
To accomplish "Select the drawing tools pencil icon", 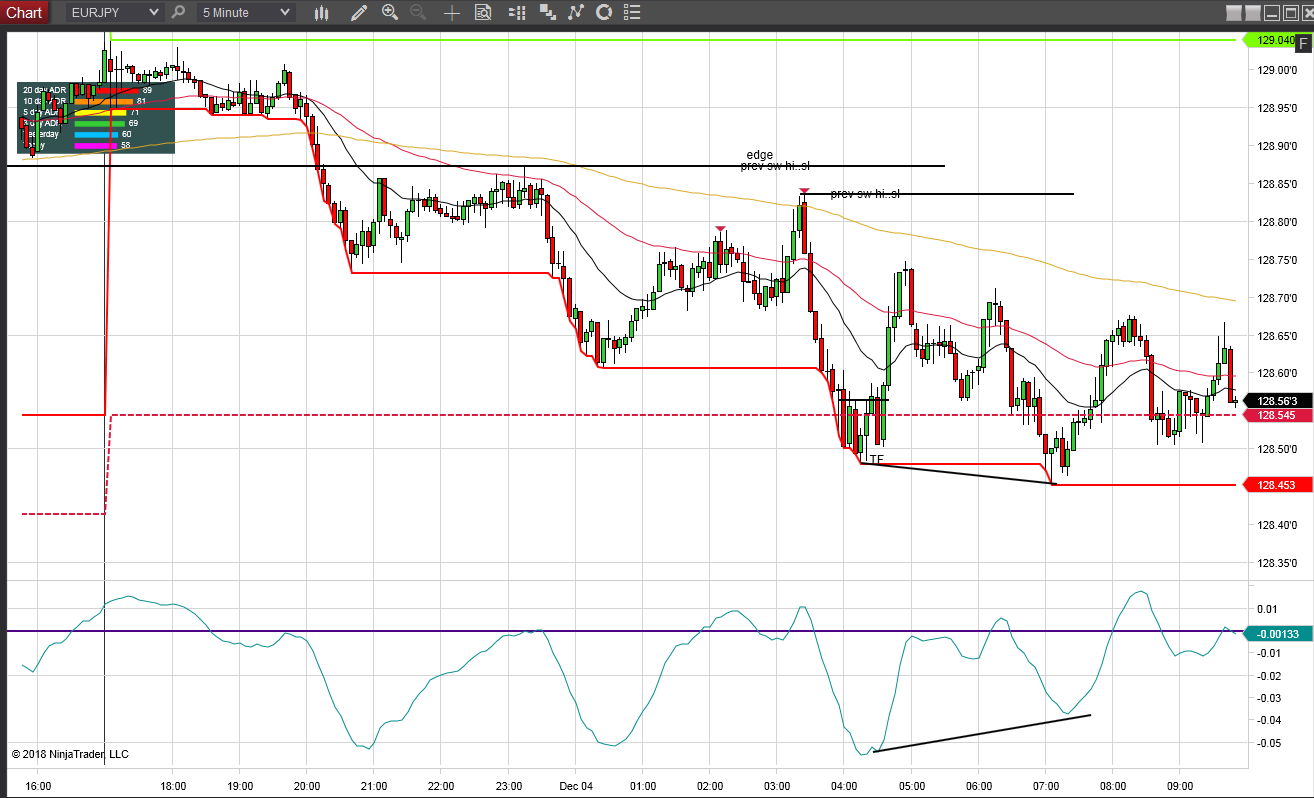I will (360, 13).
